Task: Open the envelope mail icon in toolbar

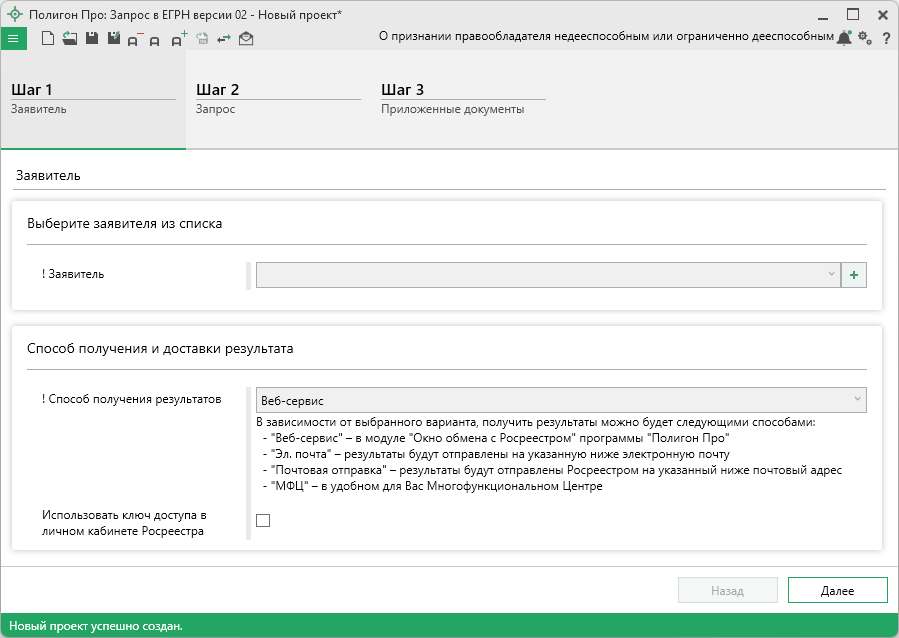Action: click(246, 39)
